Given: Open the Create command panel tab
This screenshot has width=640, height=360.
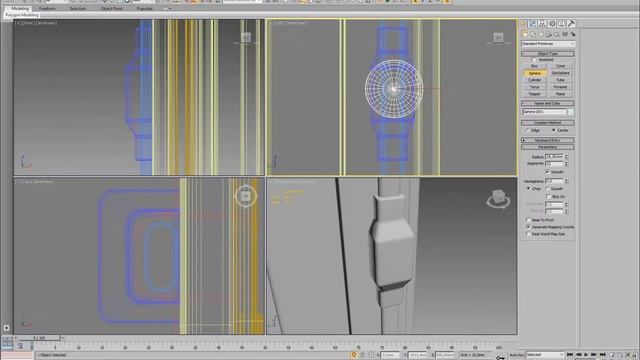Looking at the screenshot, I should (x=523, y=24).
